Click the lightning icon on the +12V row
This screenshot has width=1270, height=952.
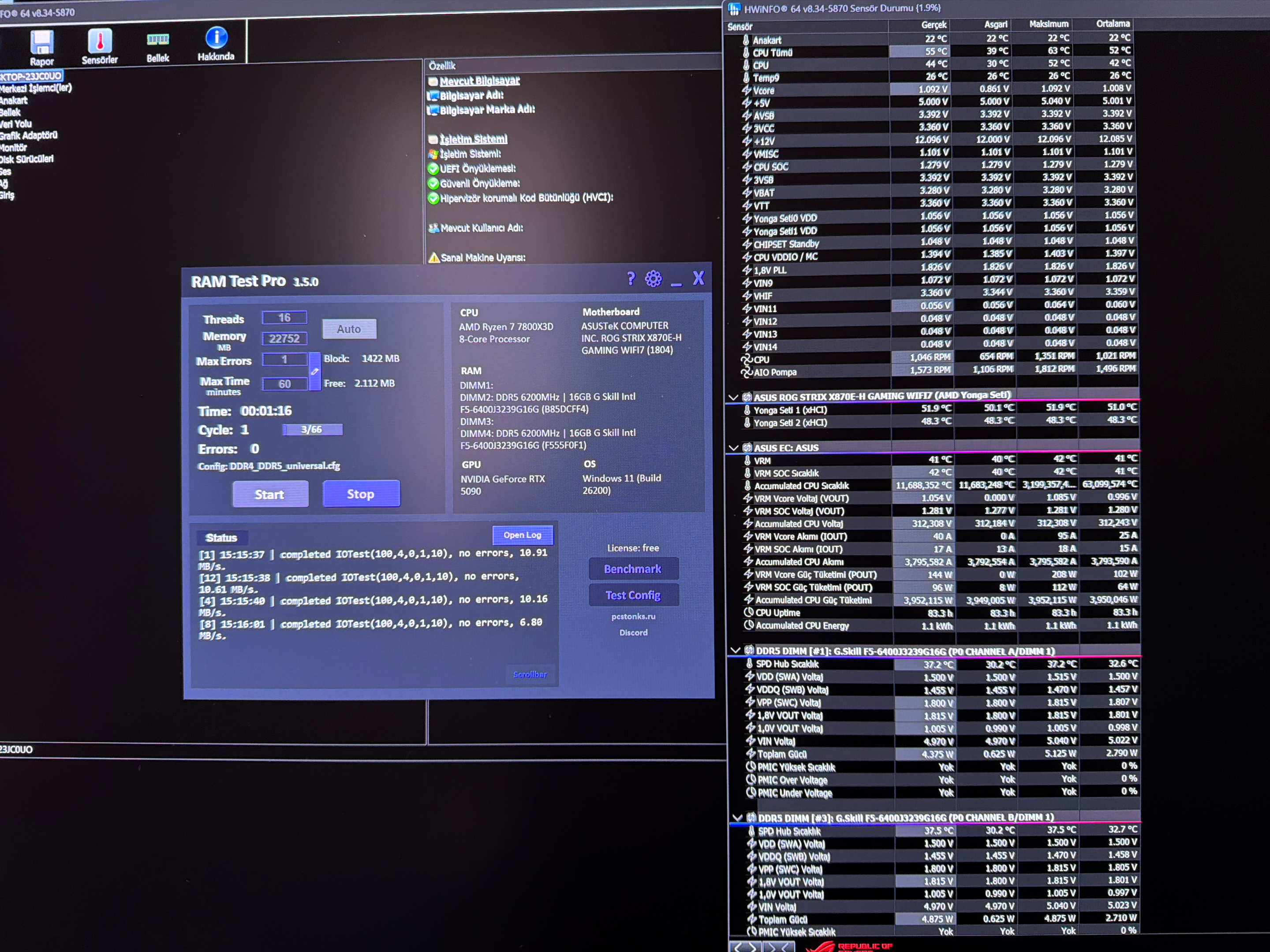pos(747,141)
